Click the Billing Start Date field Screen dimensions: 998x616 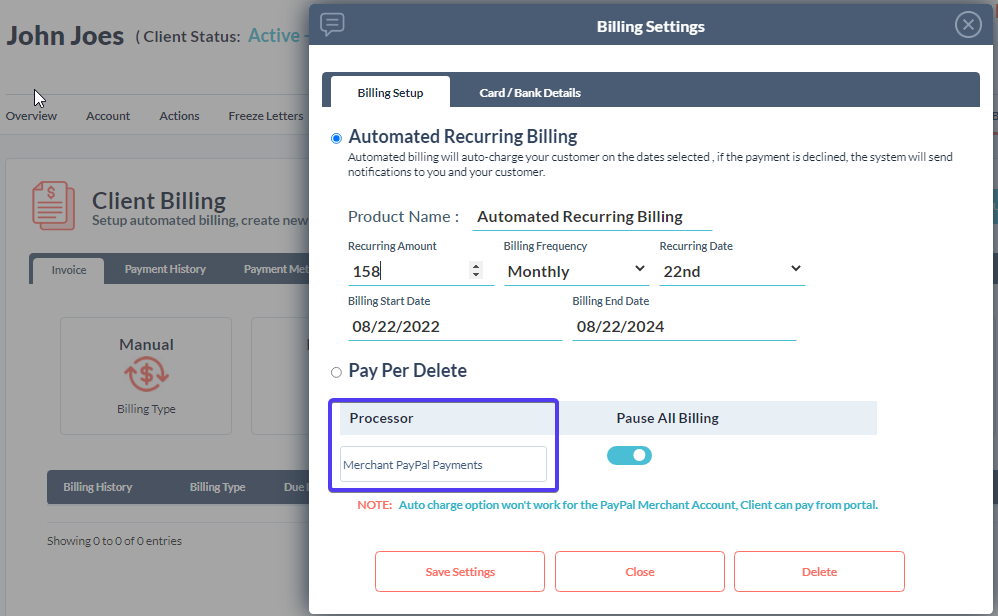[454, 327]
